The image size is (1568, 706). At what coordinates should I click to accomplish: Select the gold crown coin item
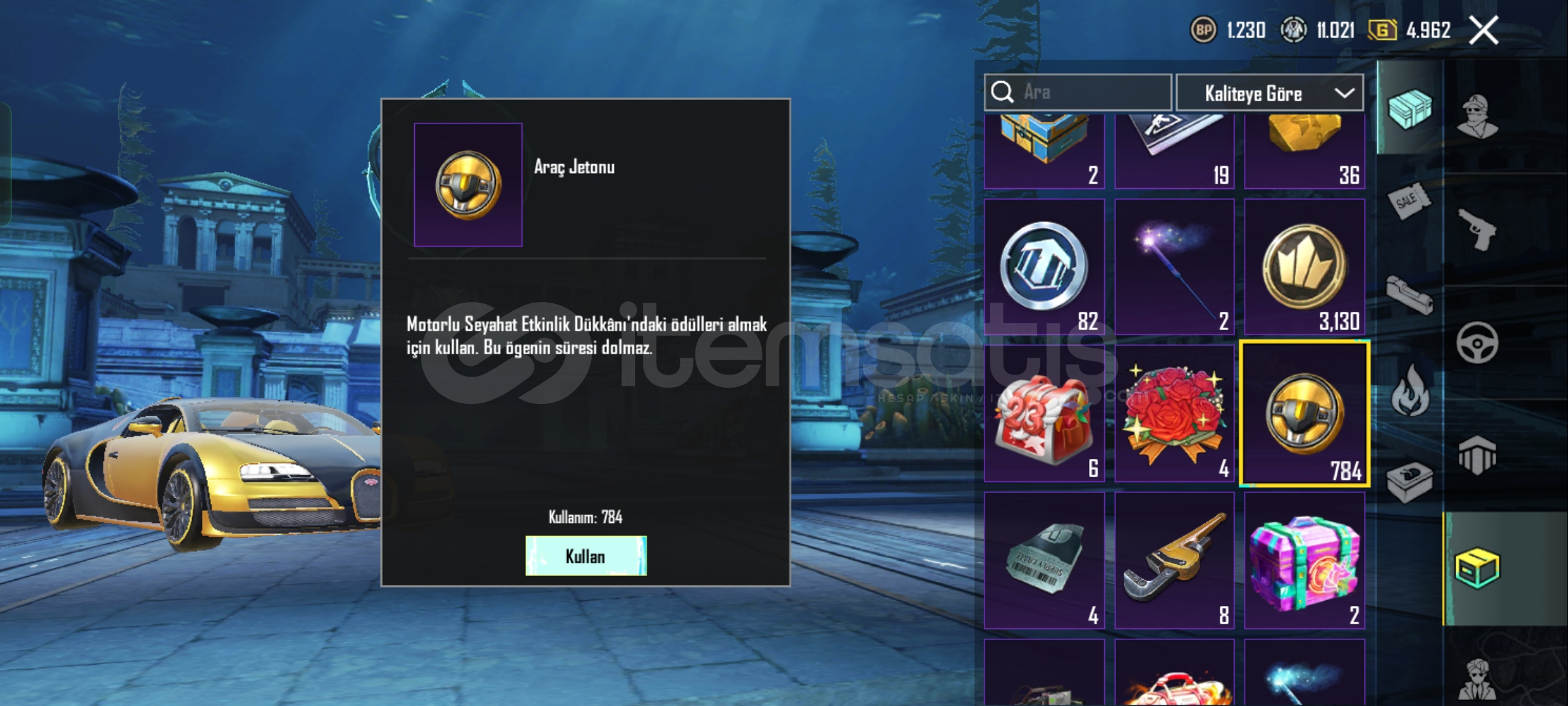pos(1305,267)
